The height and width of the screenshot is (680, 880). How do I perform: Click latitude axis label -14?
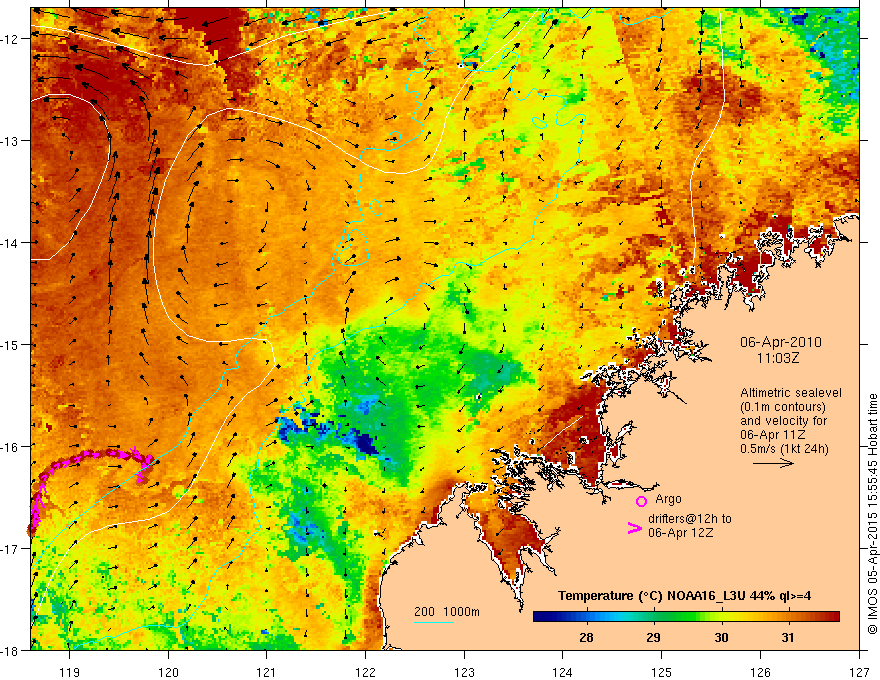coord(10,243)
